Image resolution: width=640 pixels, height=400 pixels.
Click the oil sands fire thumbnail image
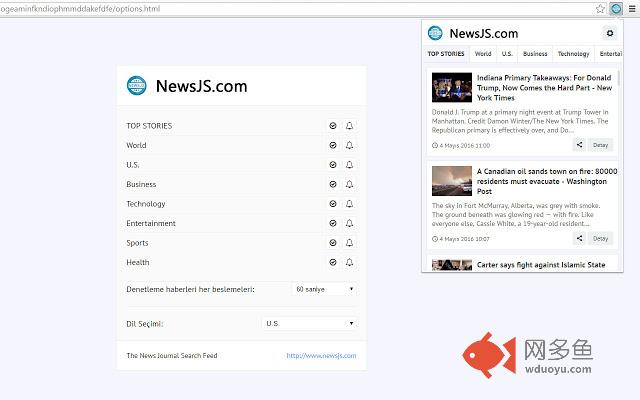point(452,181)
